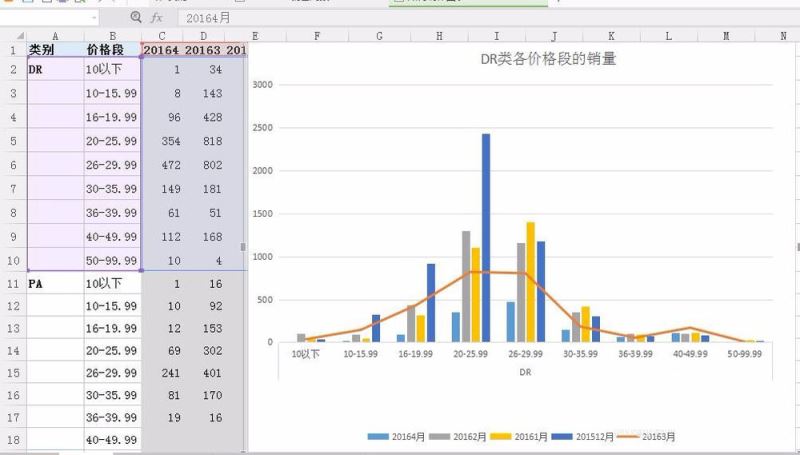The width and height of the screenshot is (800, 455).
Task: Click the fx insert function icon
Action: [x=157, y=18]
